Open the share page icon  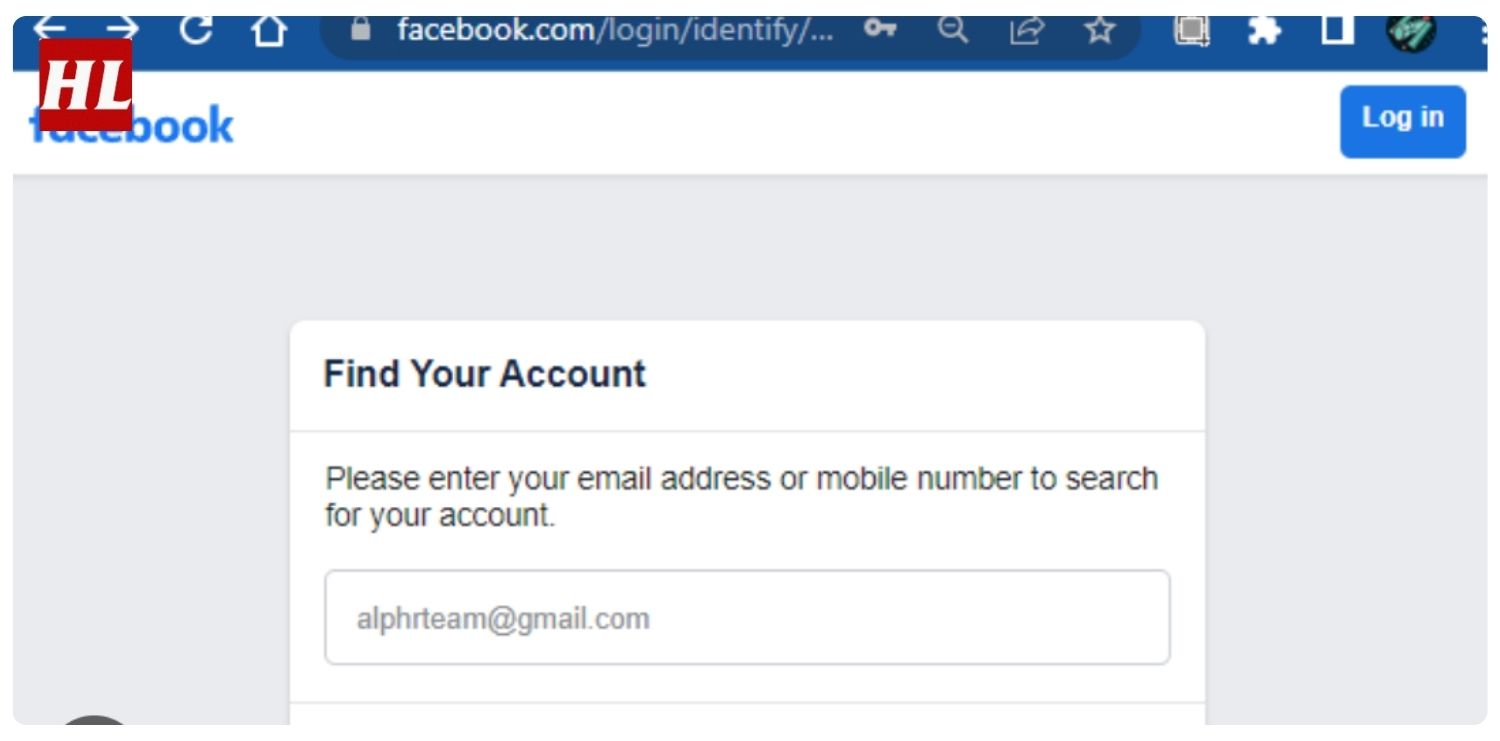pos(1026,30)
